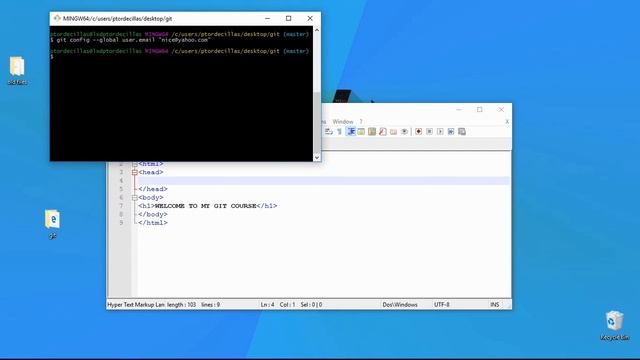Click Hyper Text Markup Language status field

136,304
